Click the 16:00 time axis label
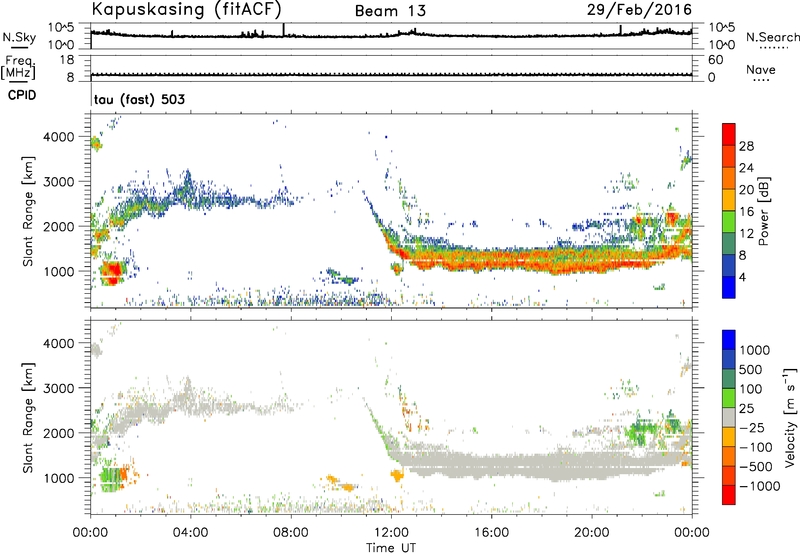Screen dimensions: 800x554 pos(491,533)
